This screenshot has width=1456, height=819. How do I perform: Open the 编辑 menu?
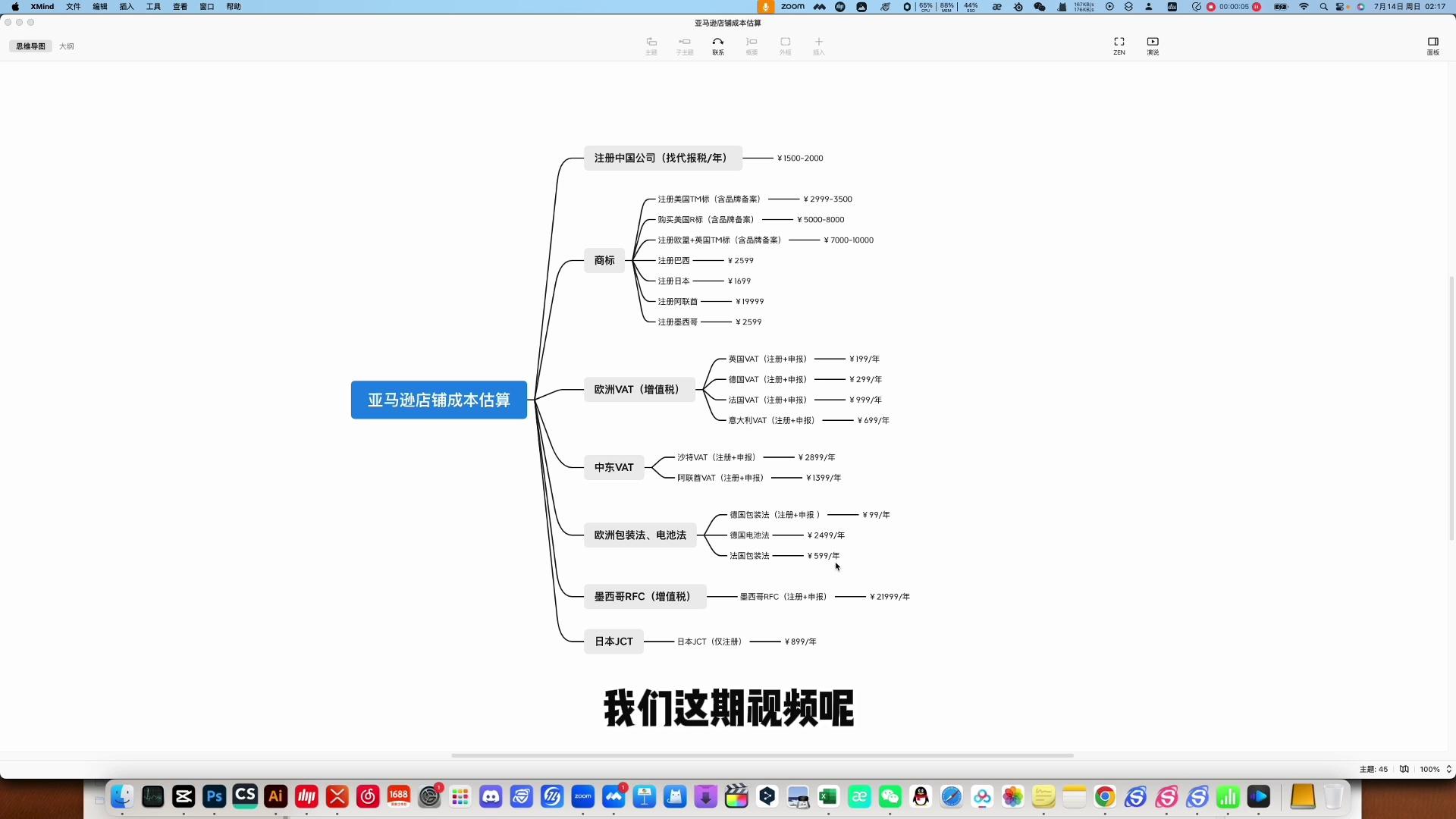pyautogui.click(x=100, y=7)
